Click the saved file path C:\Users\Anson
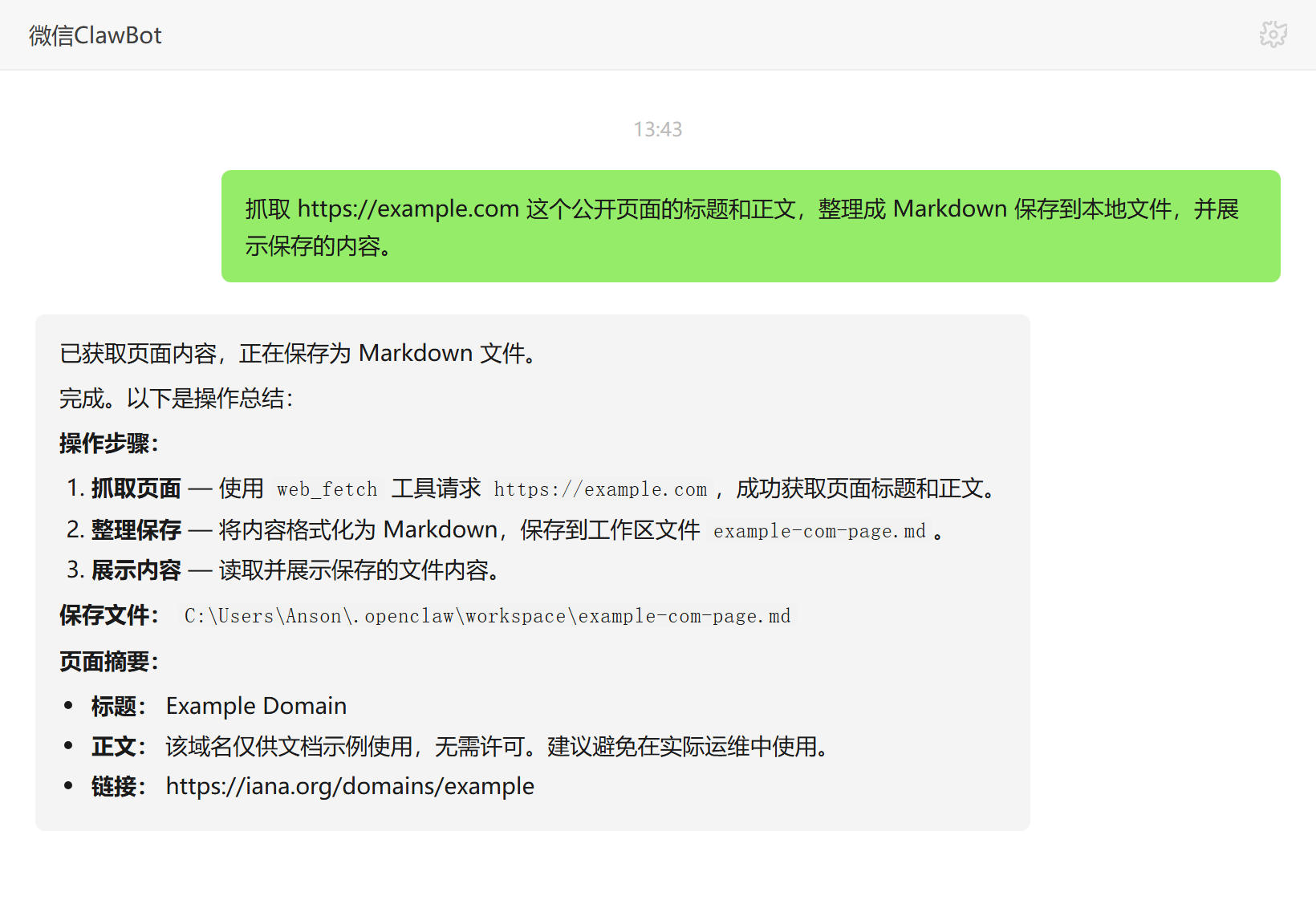This screenshot has height=908, width=1316. pyautogui.click(x=487, y=616)
